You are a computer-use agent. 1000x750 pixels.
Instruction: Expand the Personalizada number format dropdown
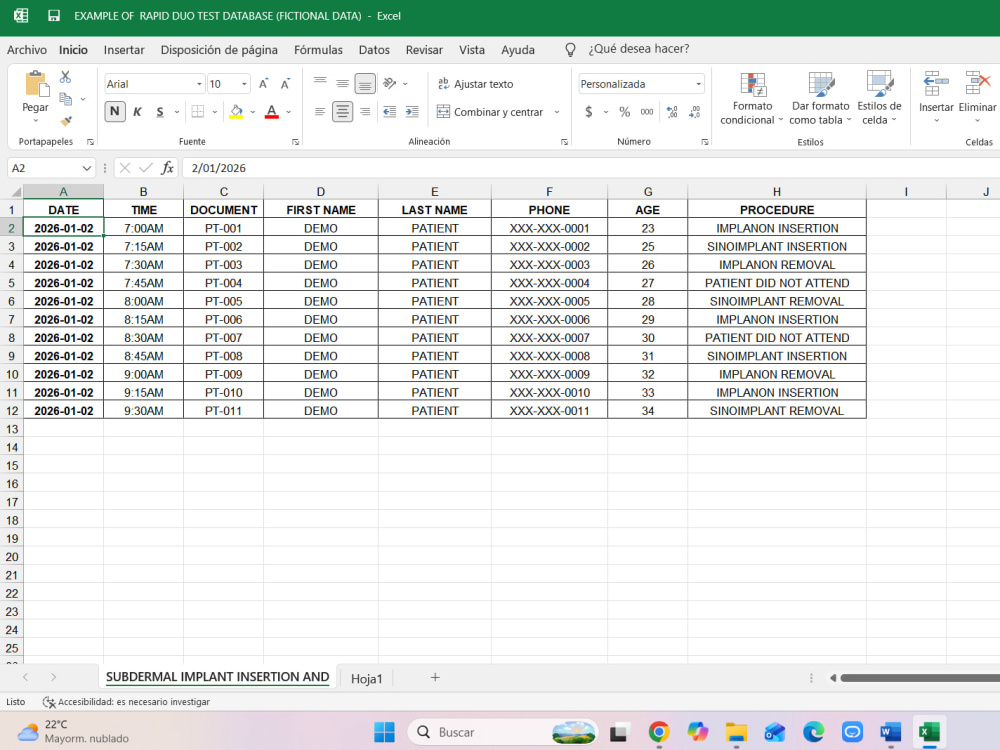point(698,84)
